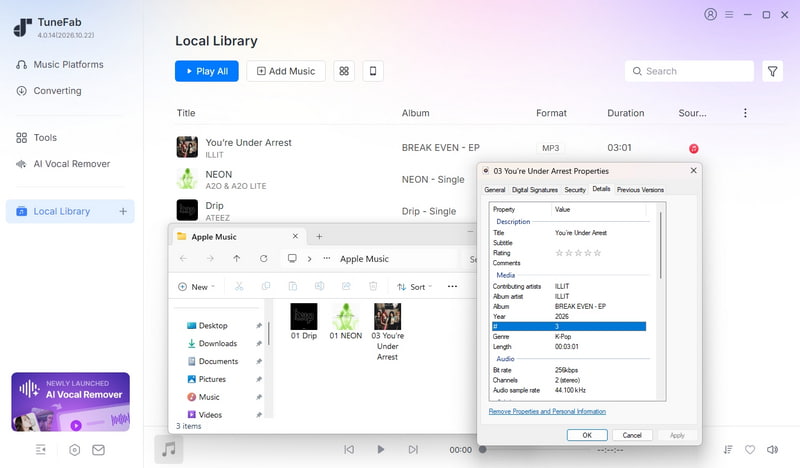The width and height of the screenshot is (800, 468).
Task: Click the heart favorite icon
Action: pyautogui.click(x=750, y=450)
